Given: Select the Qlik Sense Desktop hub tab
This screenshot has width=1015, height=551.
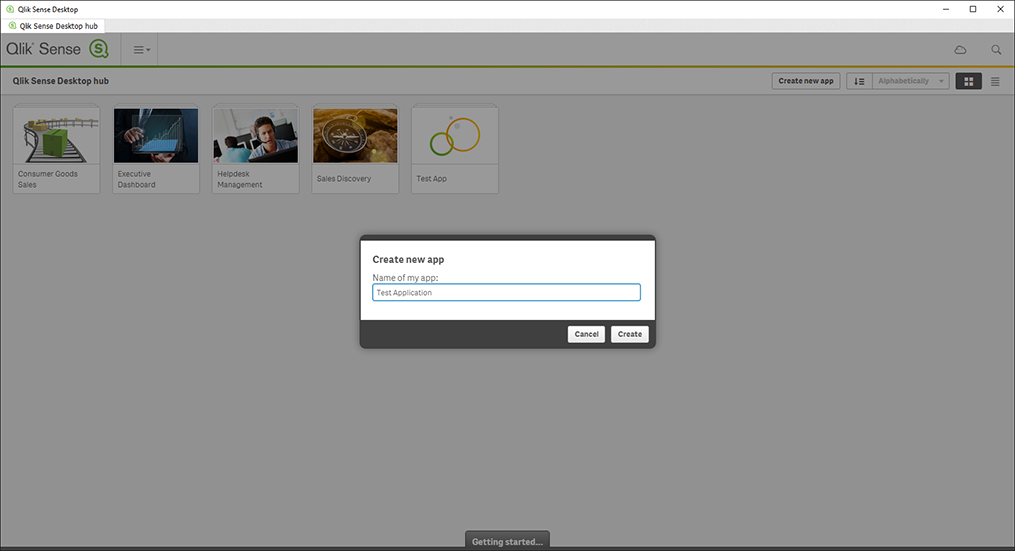Looking at the screenshot, I should [53, 26].
